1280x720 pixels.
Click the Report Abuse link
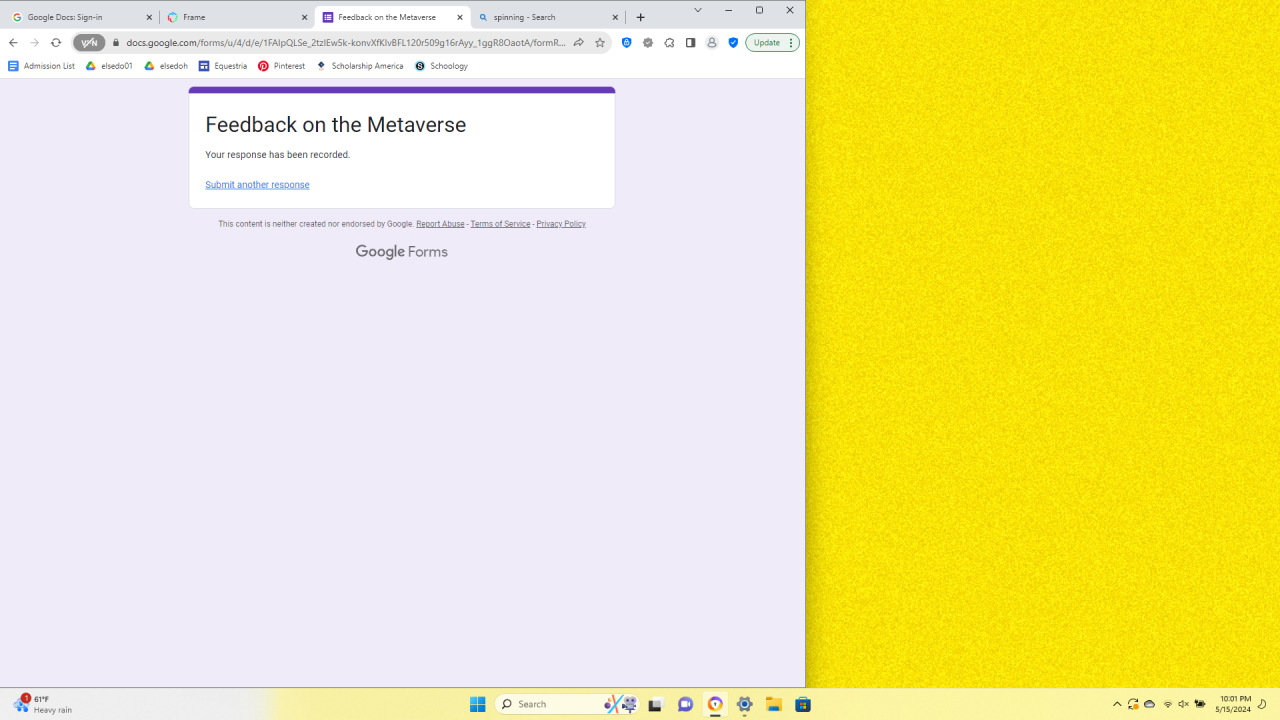[440, 224]
